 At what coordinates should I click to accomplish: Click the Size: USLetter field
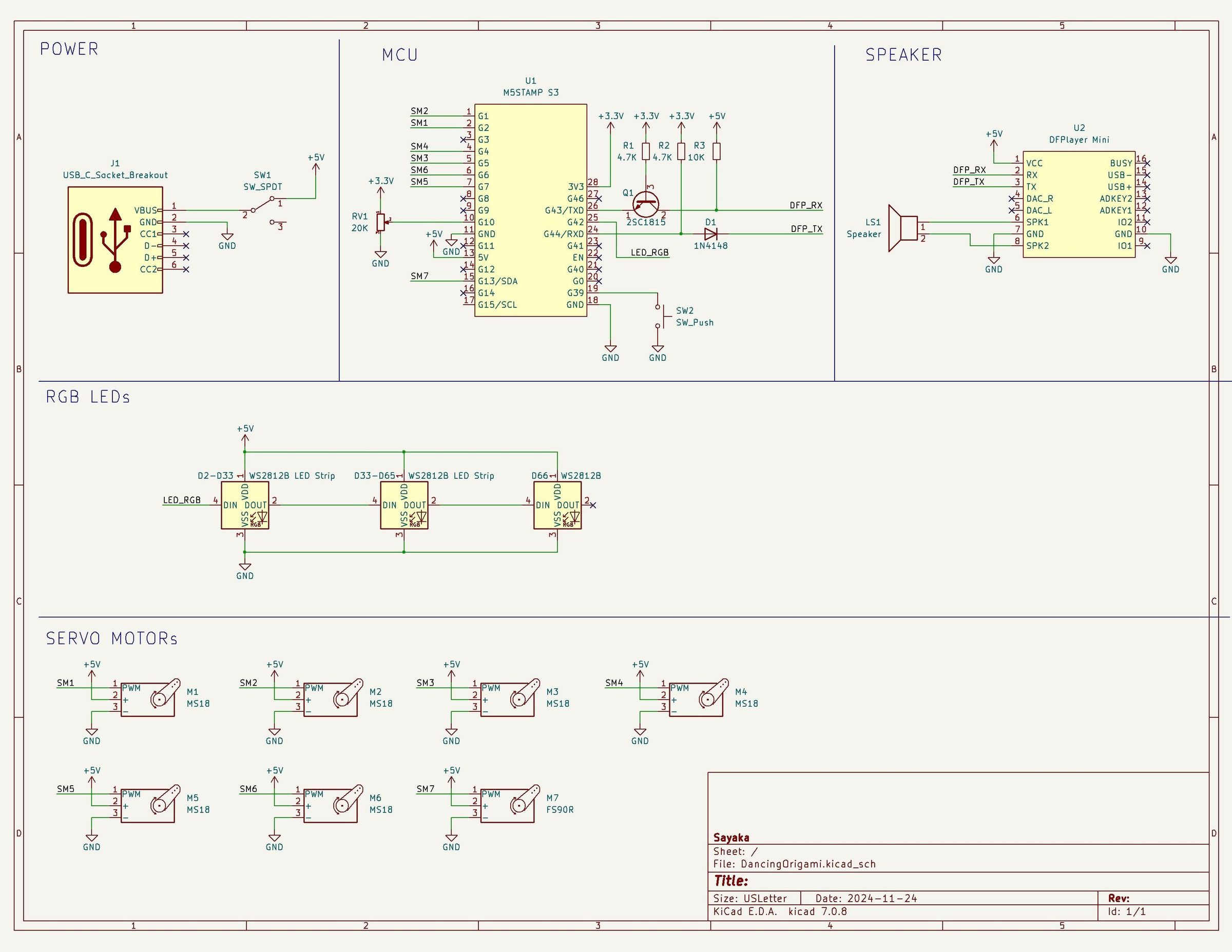750,899
